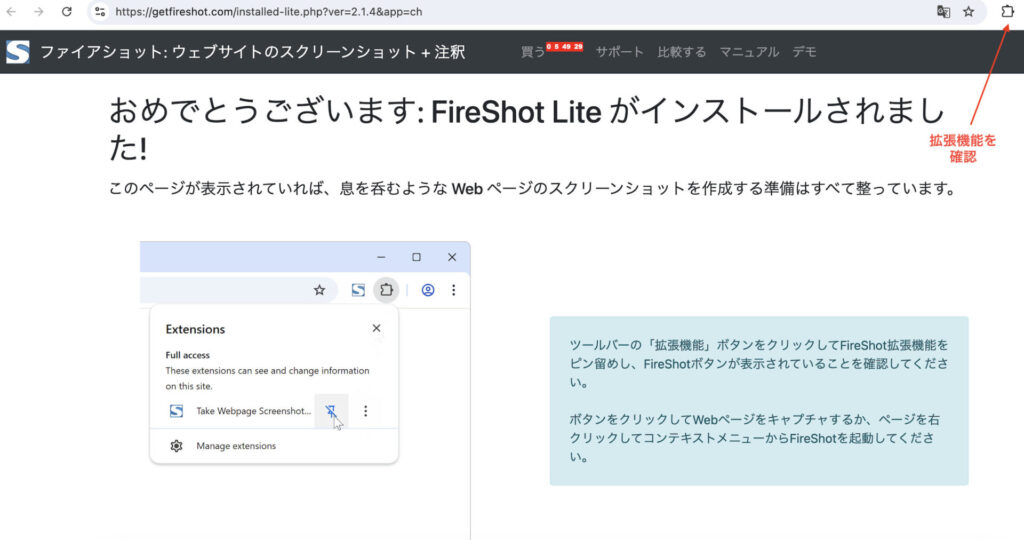This screenshot has height=540, width=1024.
Task: Open the 買う menu item
Action: [x=533, y=52]
